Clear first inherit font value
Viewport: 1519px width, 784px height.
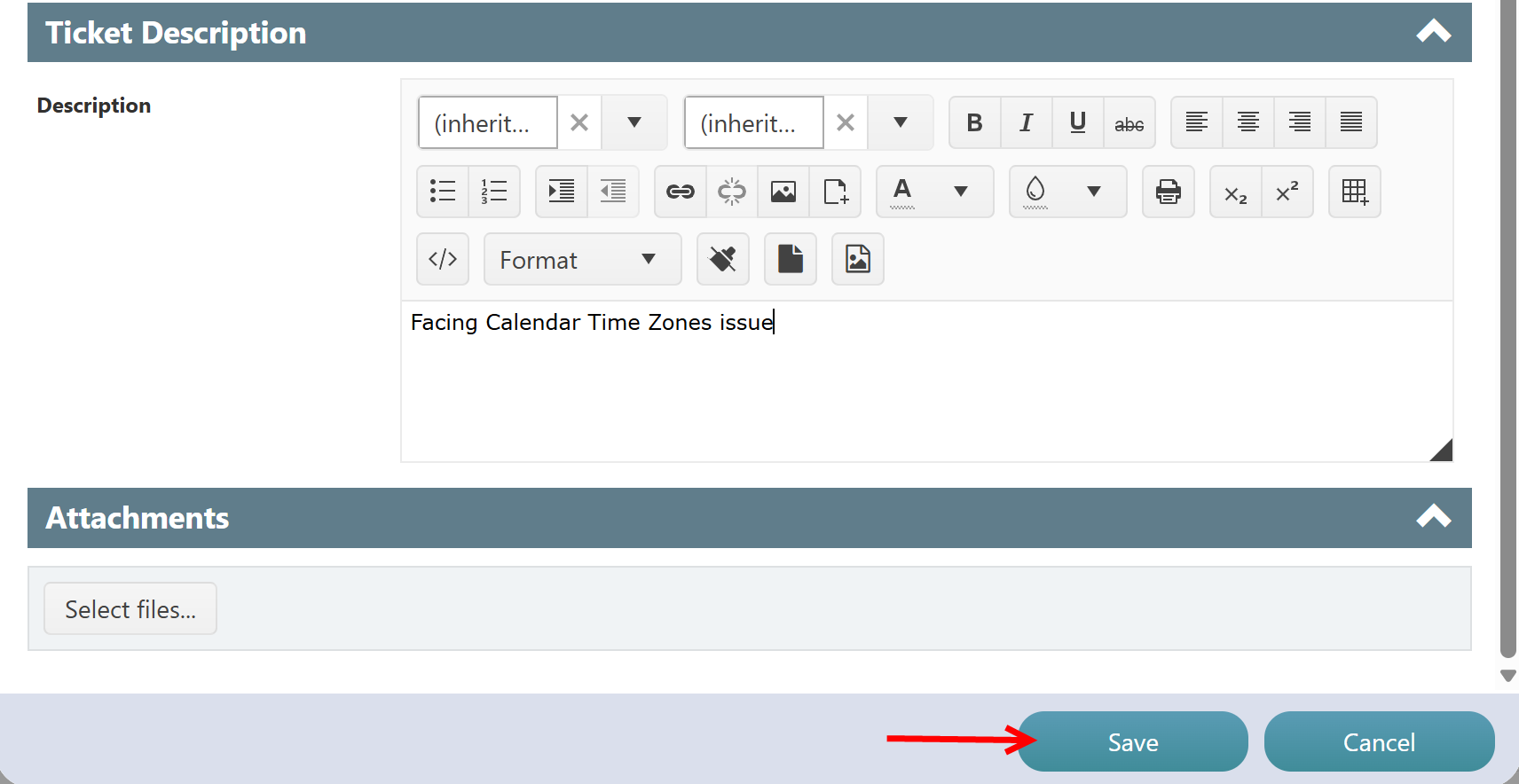(579, 122)
